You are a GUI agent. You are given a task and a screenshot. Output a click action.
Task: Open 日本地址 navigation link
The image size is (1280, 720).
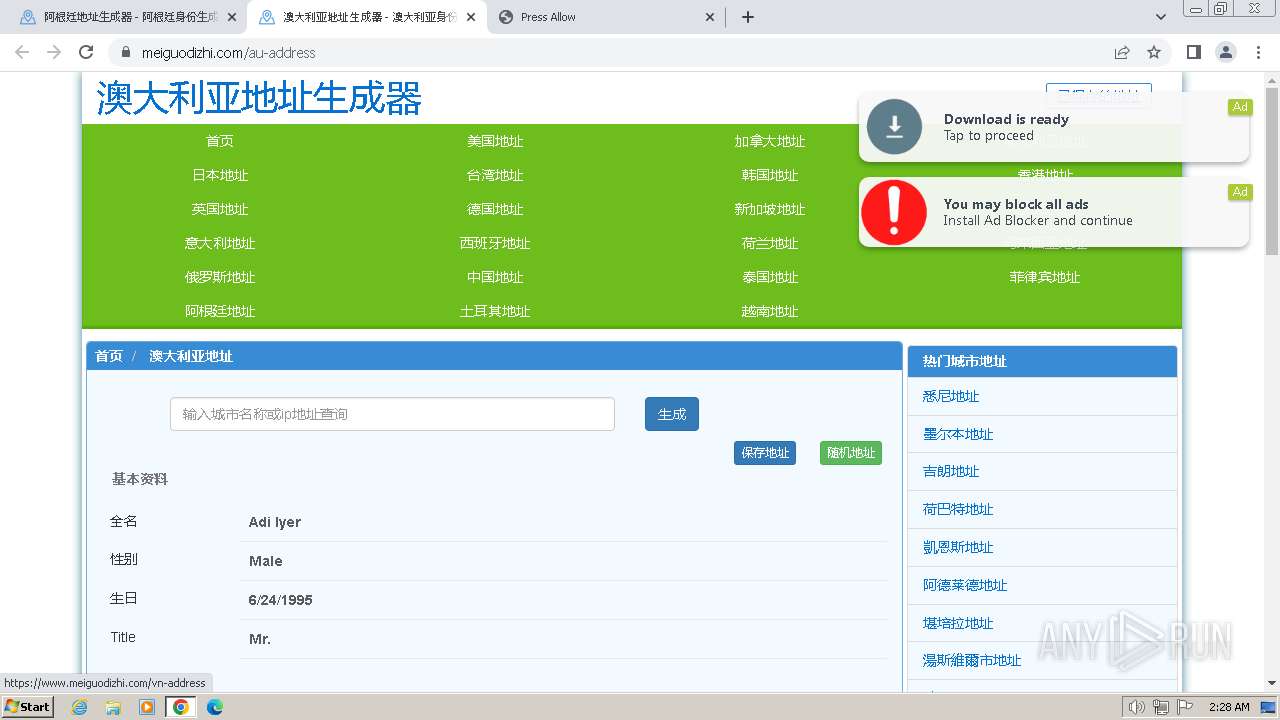220,175
